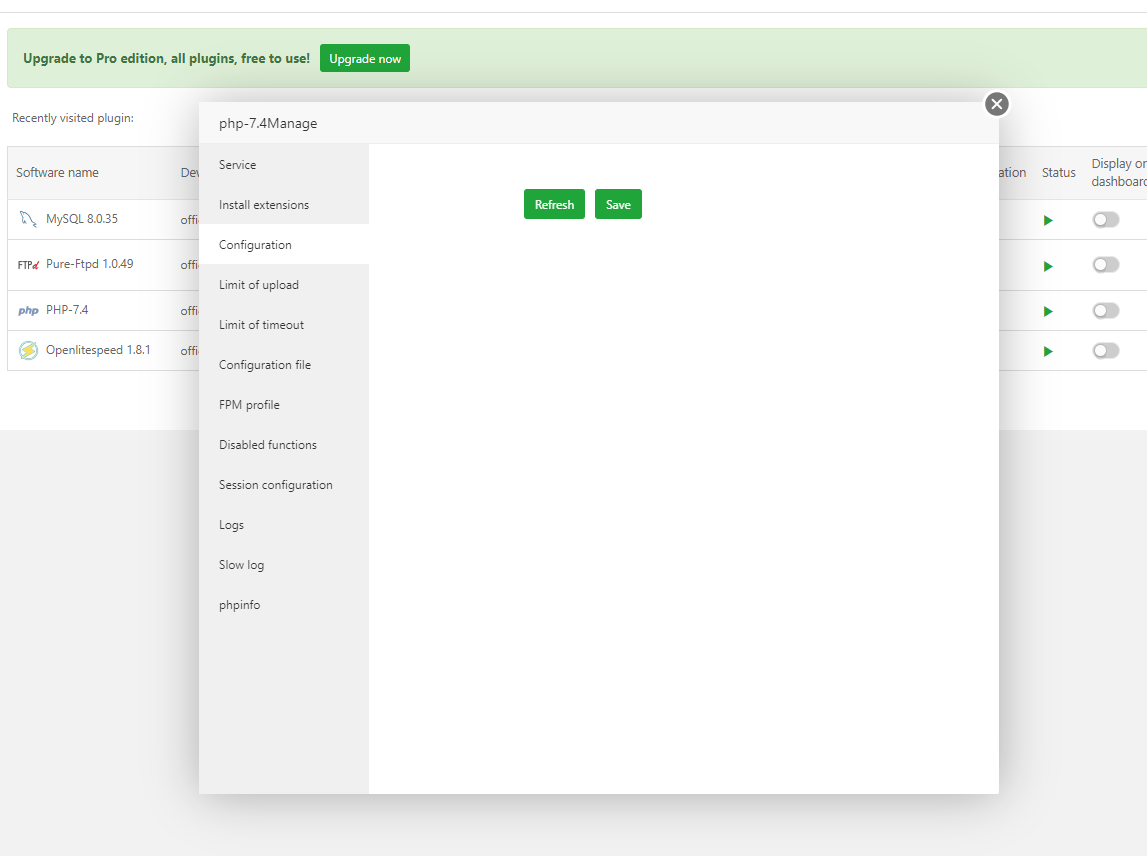Open the phpinfo section

point(239,604)
